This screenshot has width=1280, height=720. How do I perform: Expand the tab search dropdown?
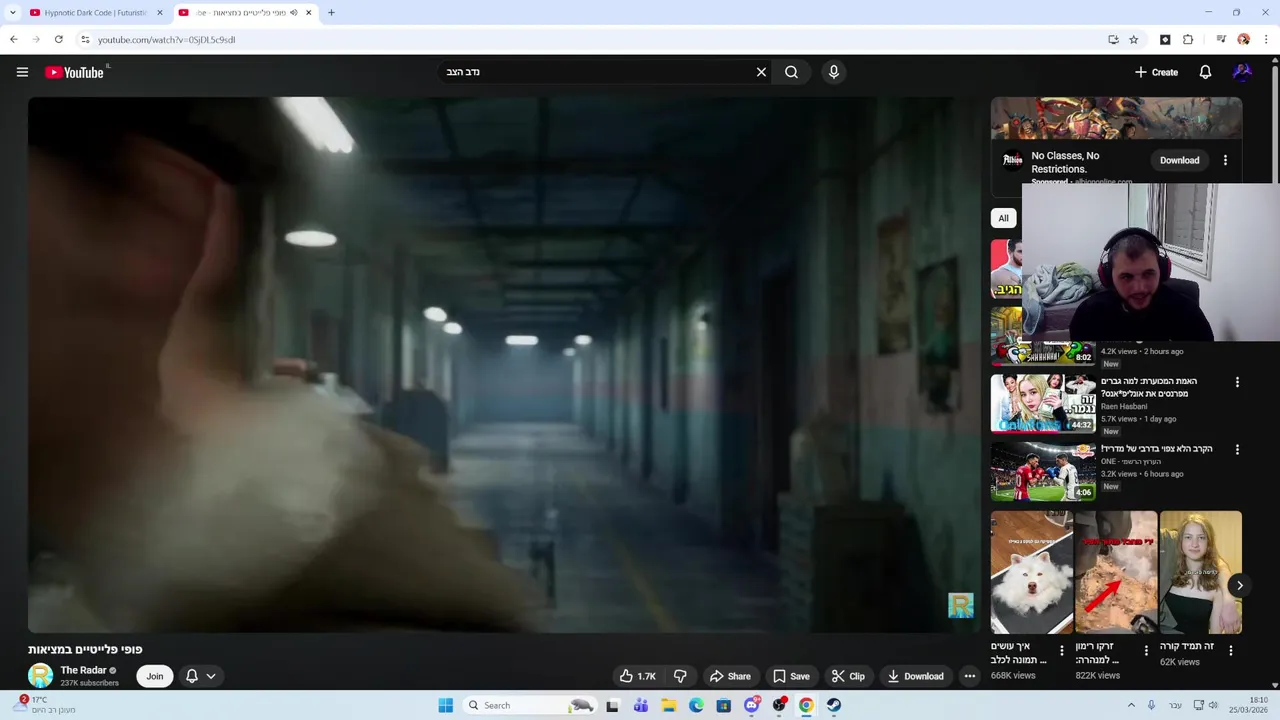pyautogui.click(x=12, y=13)
